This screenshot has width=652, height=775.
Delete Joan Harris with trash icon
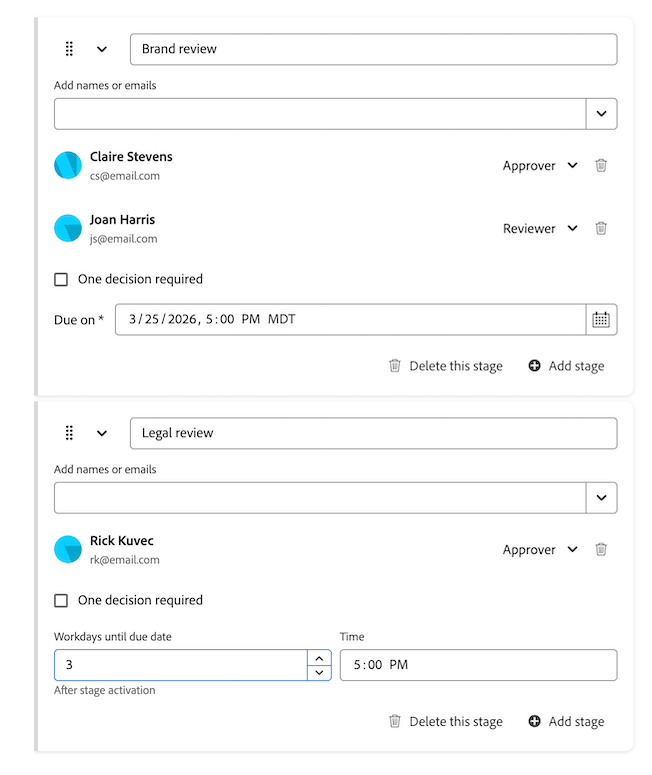tap(601, 228)
